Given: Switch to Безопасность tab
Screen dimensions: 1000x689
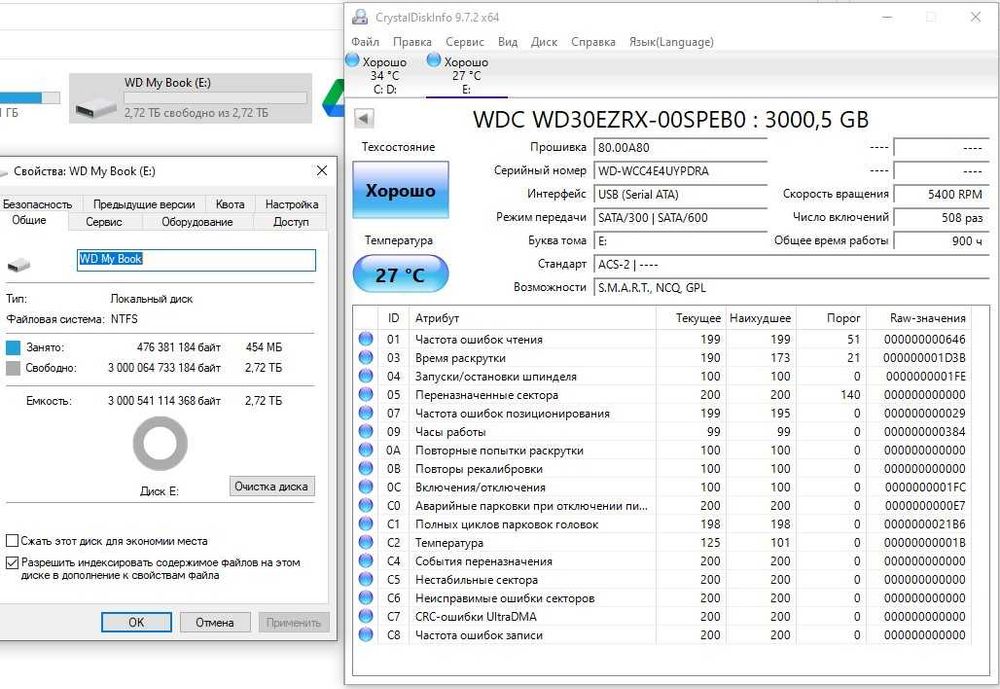Looking at the screenshot, I should click(38, 204).
